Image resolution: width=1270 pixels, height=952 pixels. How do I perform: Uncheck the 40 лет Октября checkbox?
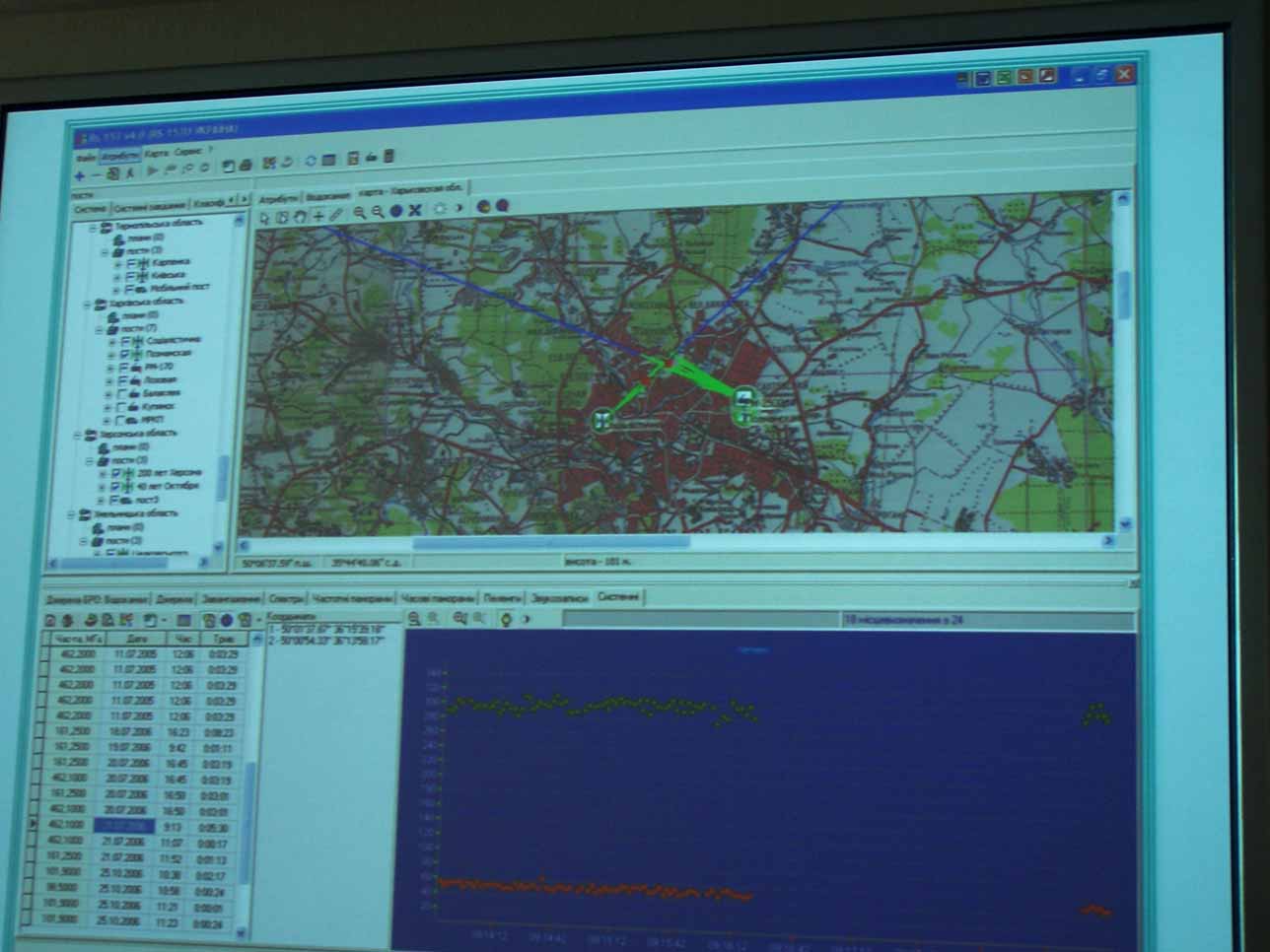pos(116,488)
